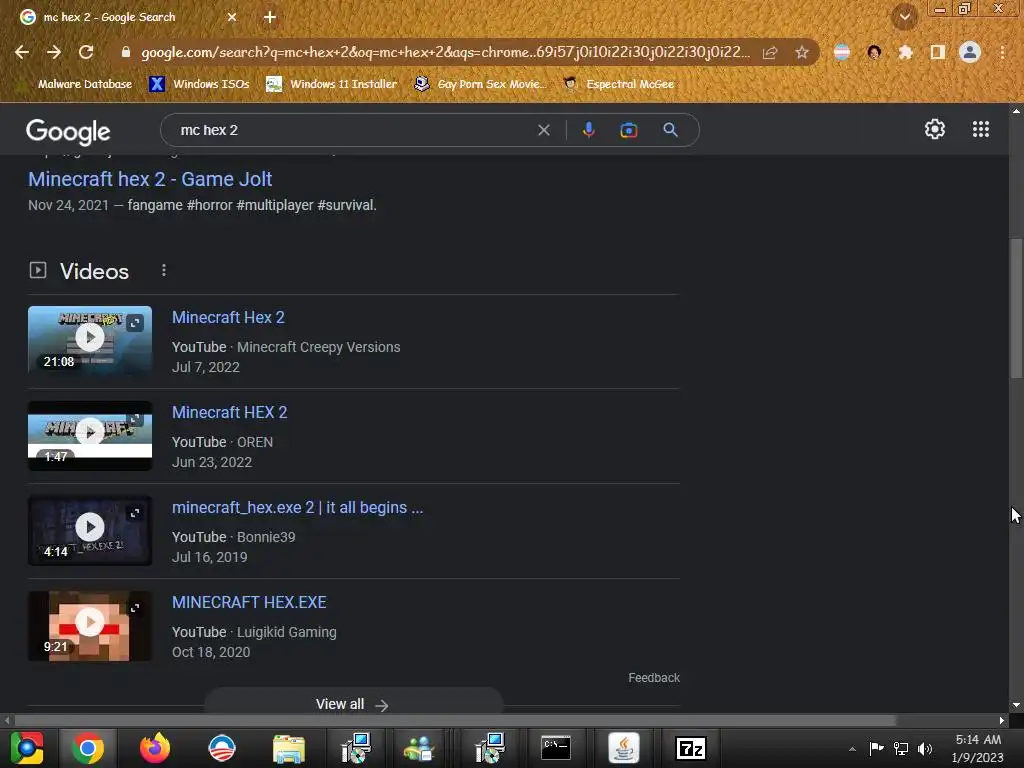Submit search with magnifier icon
Image resolution: width=1024 pixels, height=768 pixels.
click(670, 130)
